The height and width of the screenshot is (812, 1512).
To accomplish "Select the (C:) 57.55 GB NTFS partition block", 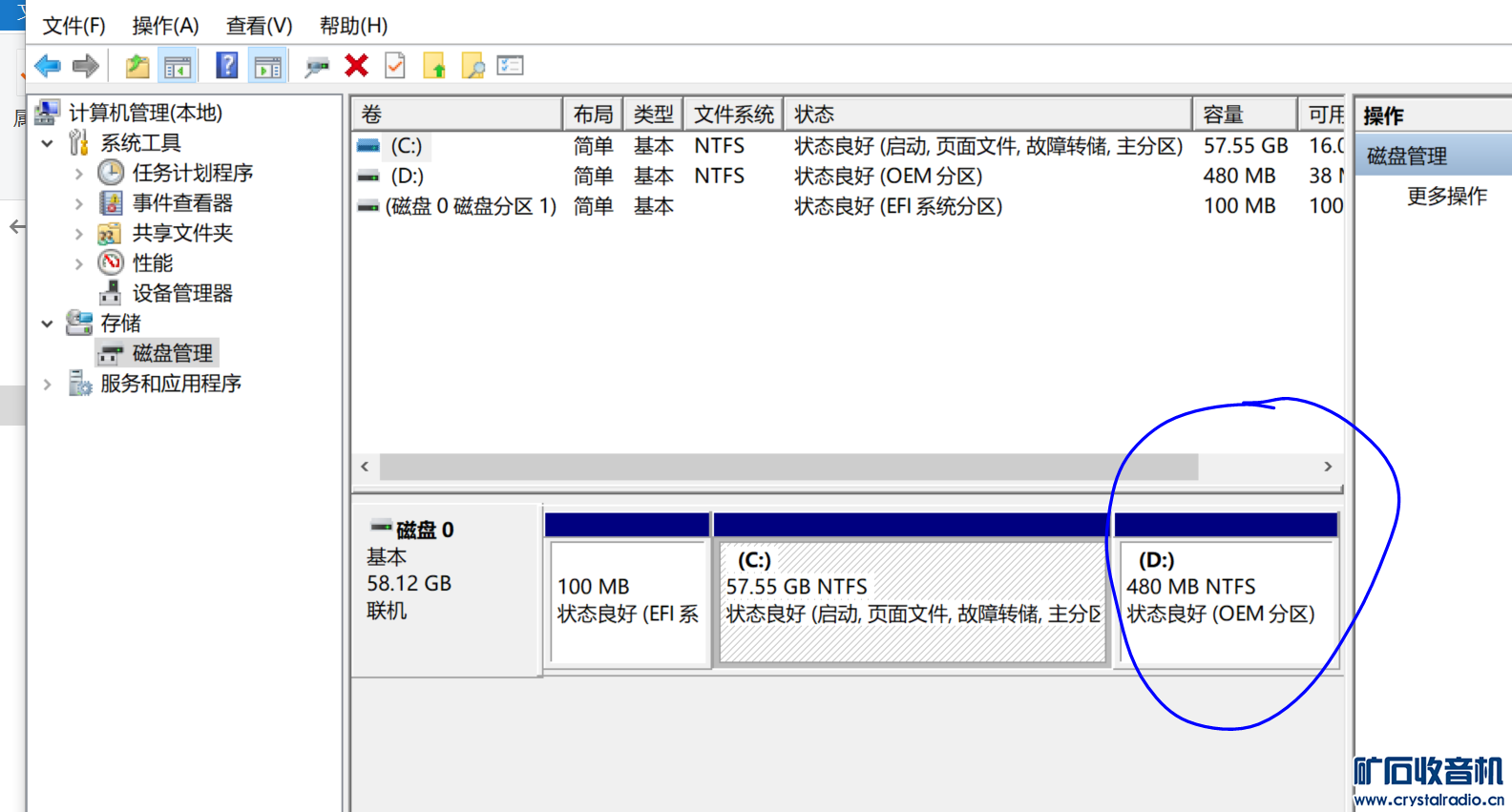I will [x=912, y=591].
